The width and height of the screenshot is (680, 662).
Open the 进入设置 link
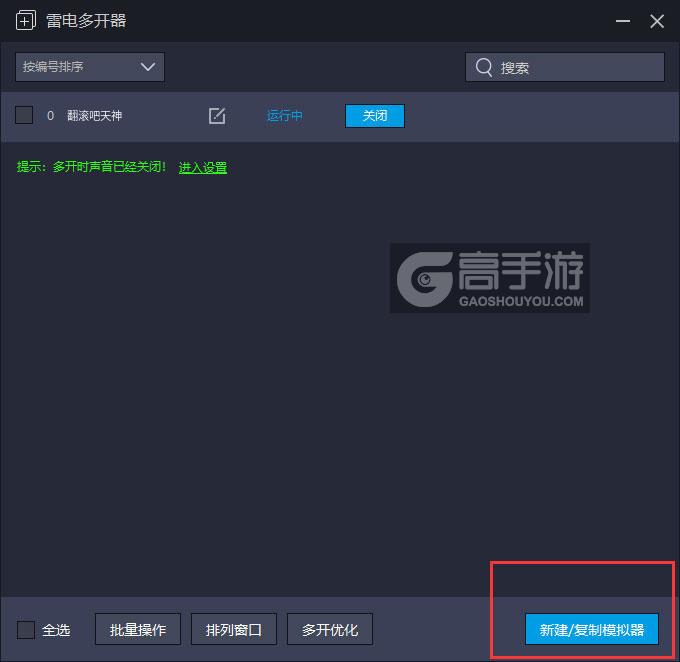click(x=203, y=167)
